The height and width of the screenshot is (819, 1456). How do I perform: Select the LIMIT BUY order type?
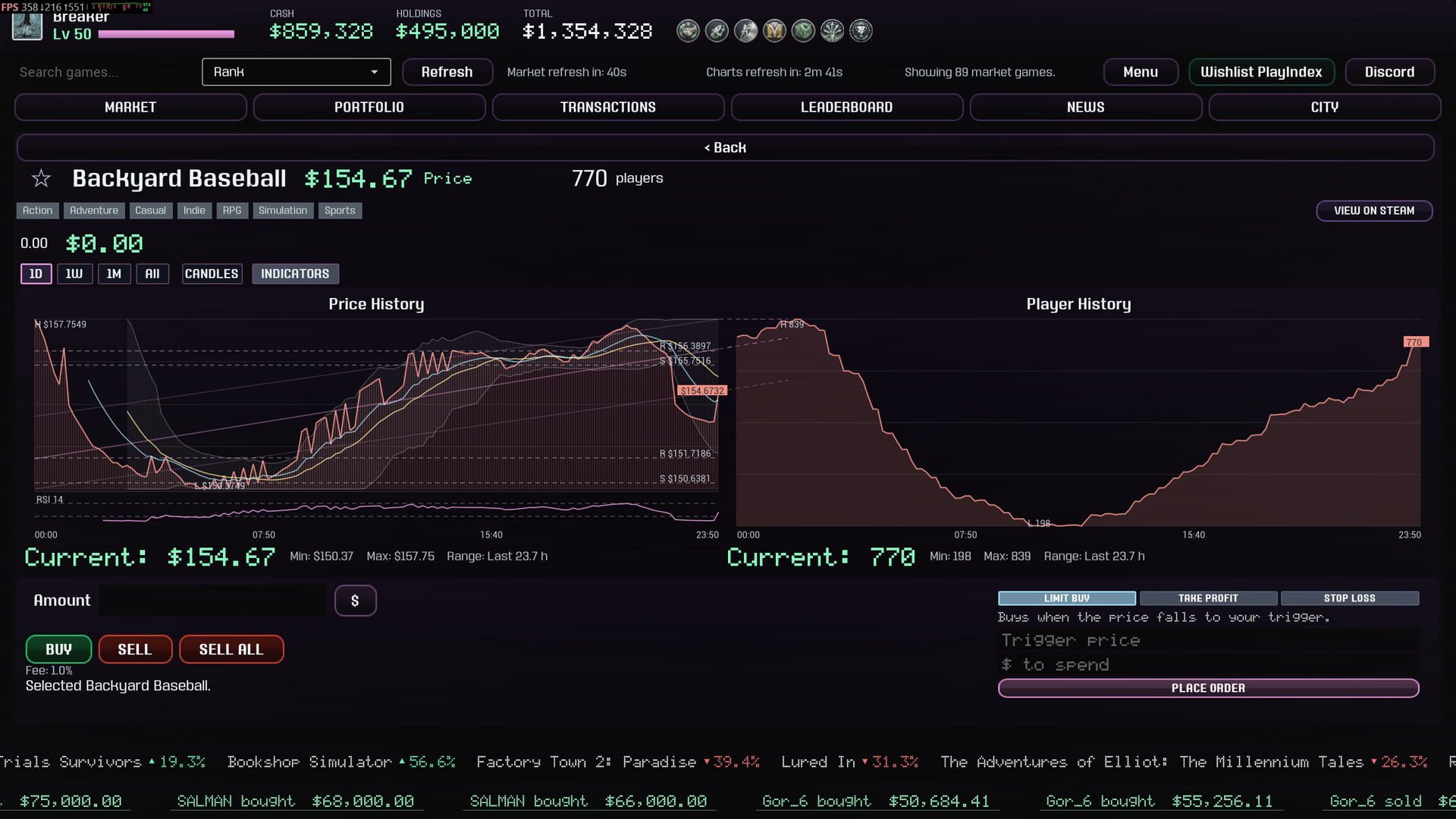click(x=1067, y=598)
